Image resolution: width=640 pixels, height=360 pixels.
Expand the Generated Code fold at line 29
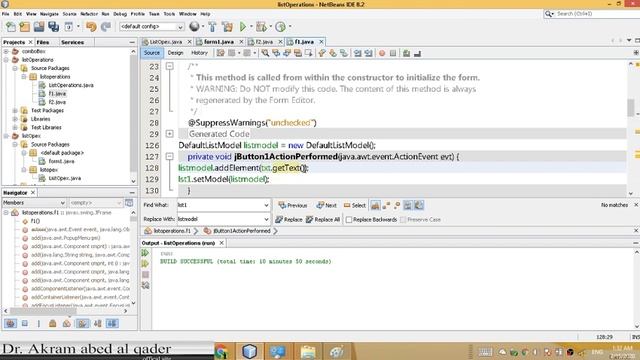point(170,134)
